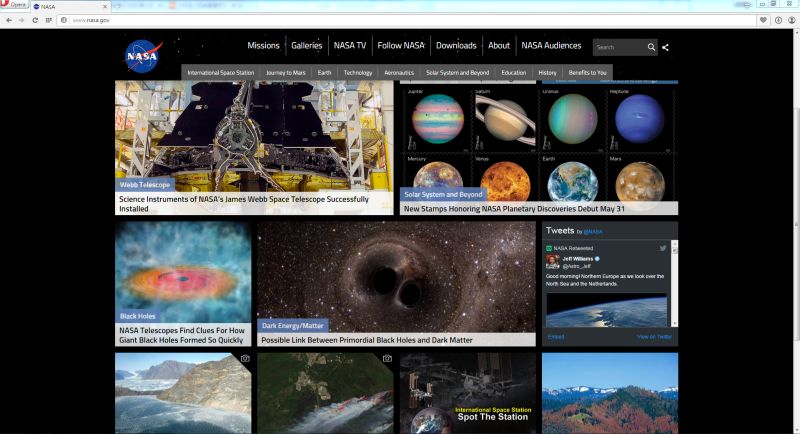The width and height of the screenshot is (800, 434).
Task: Open the Opera menu button
Action: click(x=14, y=5)
